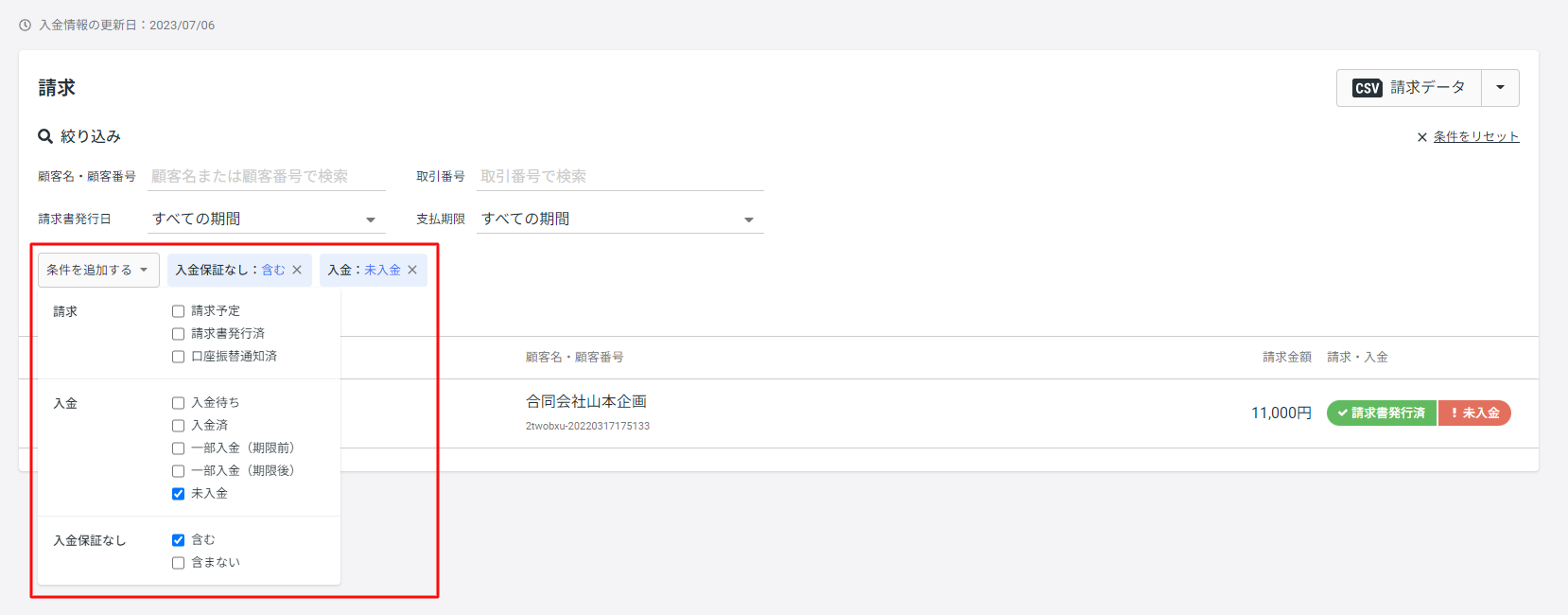Check the 口座振替通知済 checkbox
The width and height of the screenshot is (1568, 615).
178,357
